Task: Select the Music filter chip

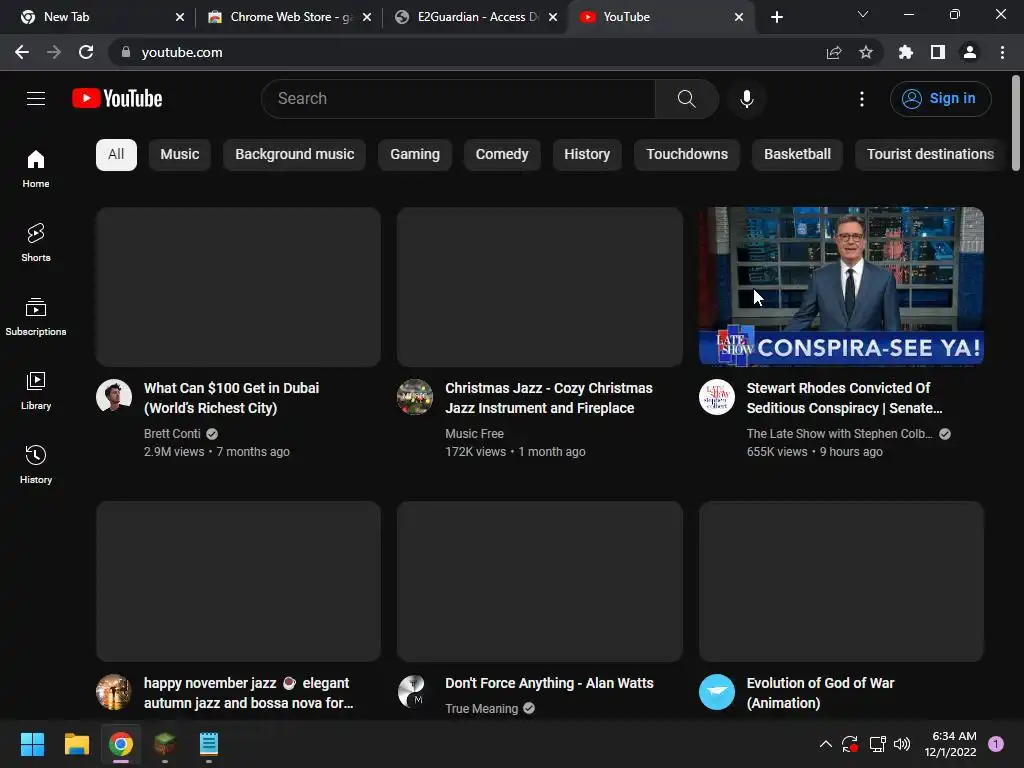Action: [x=180, y=155]
